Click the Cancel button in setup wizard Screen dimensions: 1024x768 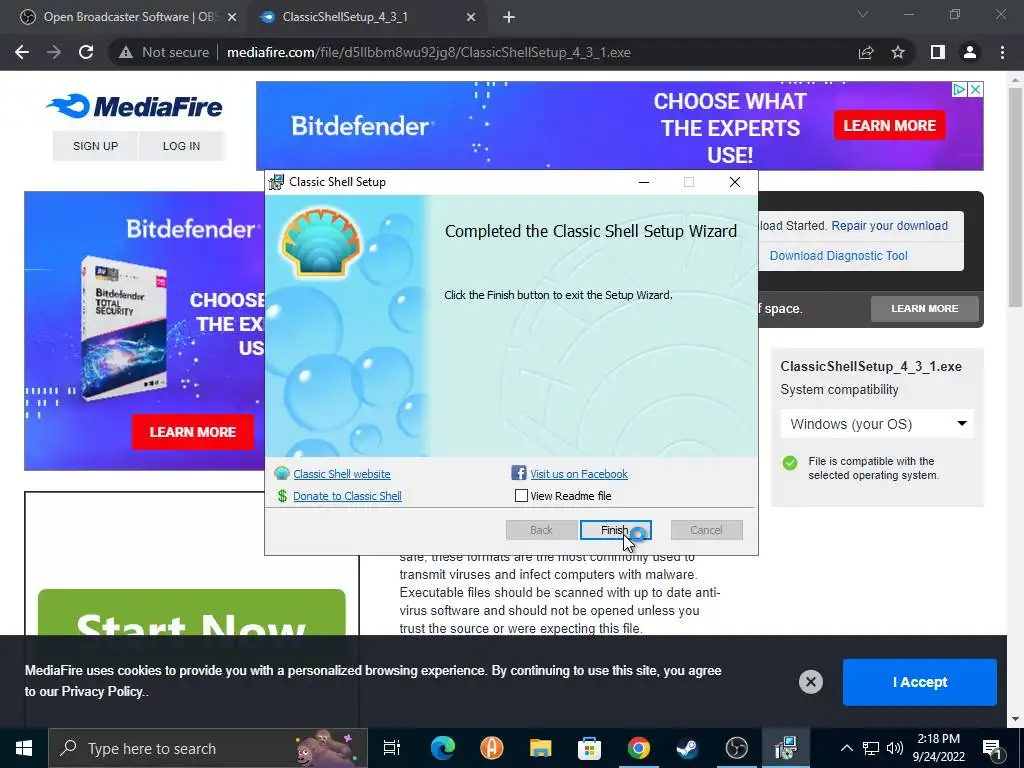pyautogui.click(x=707, y=530)
